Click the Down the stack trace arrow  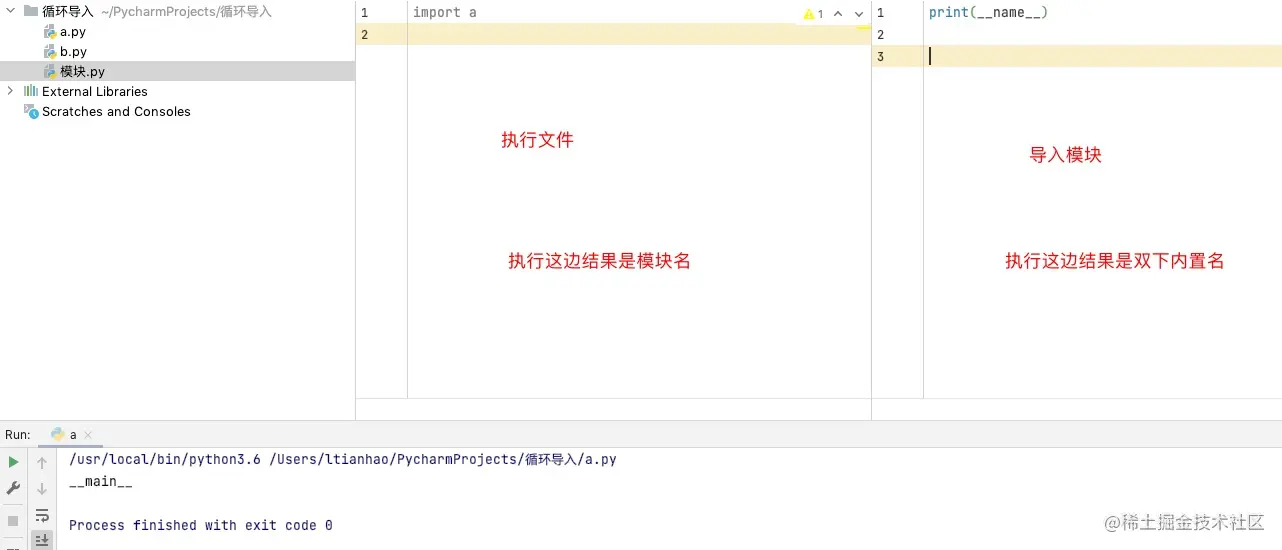click(x=42, y=489)
